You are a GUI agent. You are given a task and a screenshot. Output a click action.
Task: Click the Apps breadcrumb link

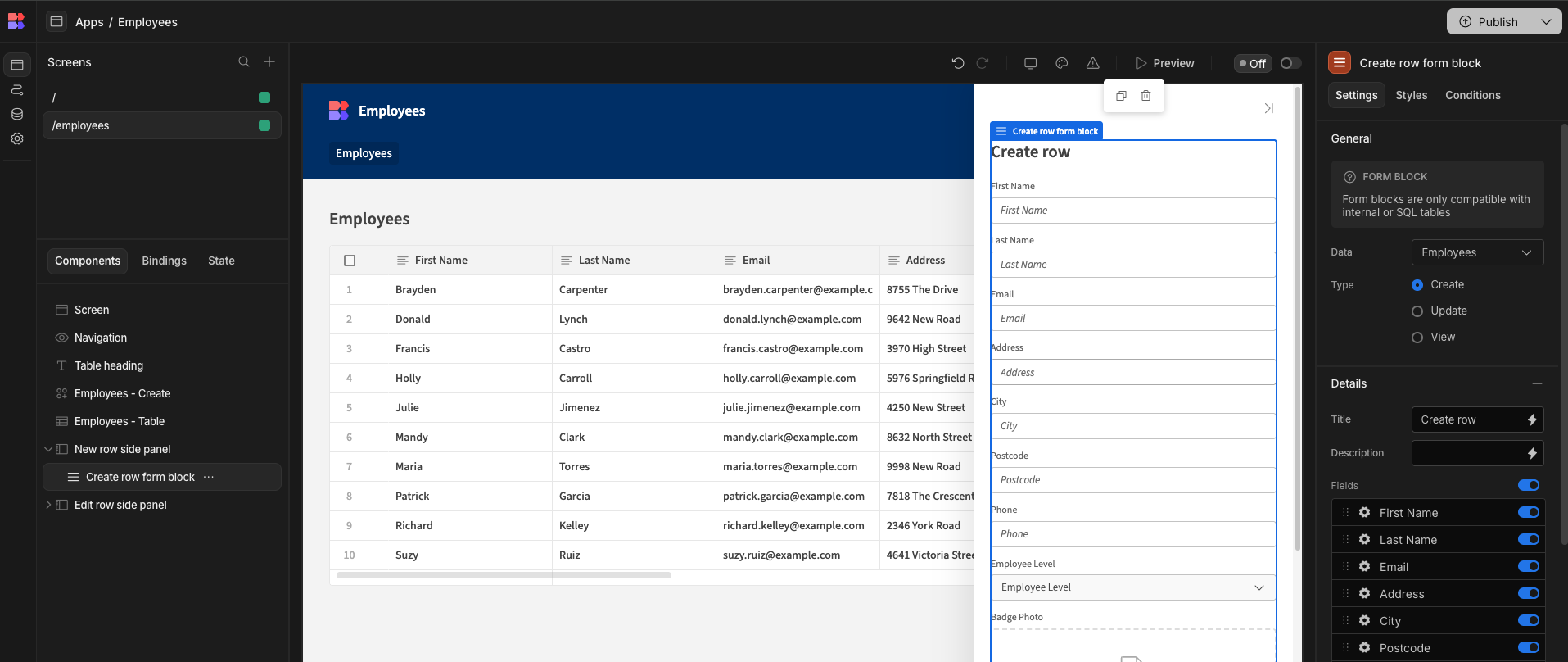tap(89, 22)
